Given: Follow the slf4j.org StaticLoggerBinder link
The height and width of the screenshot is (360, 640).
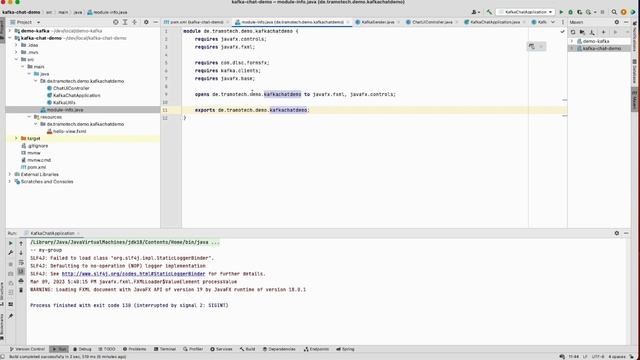Looking at the screenshot, I should [x=133, y=274].
